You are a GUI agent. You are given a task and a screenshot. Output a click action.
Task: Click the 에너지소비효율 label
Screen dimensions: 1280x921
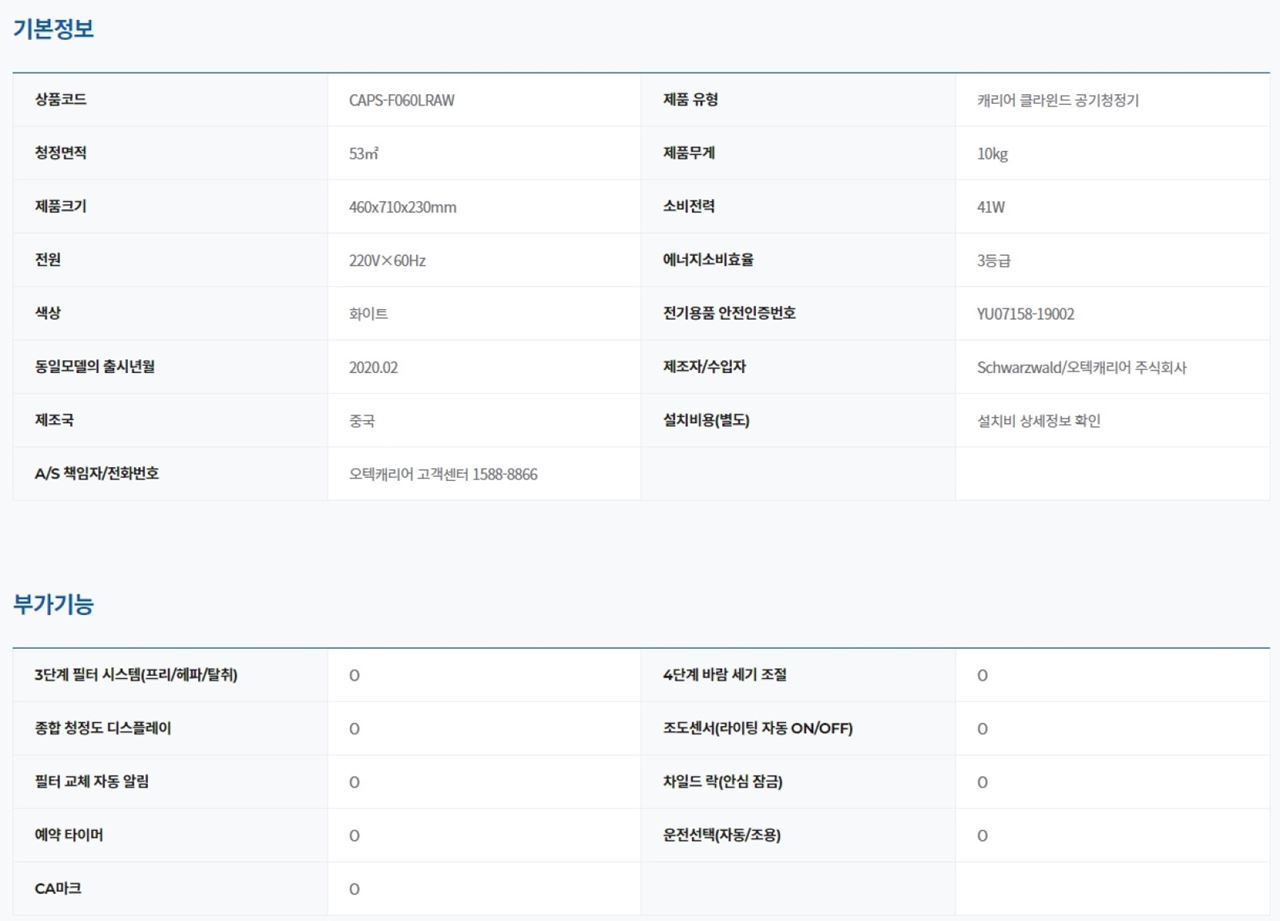[x=707, y=260]
